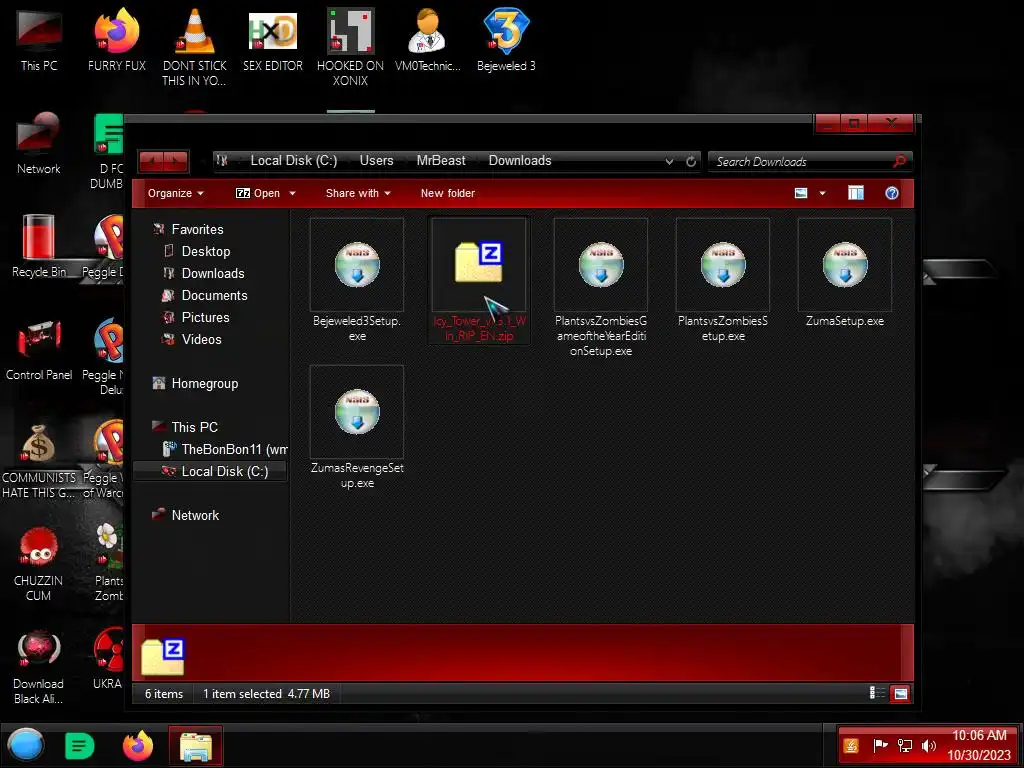Navigate to MrBeast in breadcrumb
The height and width of the screenshot is (768, 1024).
point(441,161)
